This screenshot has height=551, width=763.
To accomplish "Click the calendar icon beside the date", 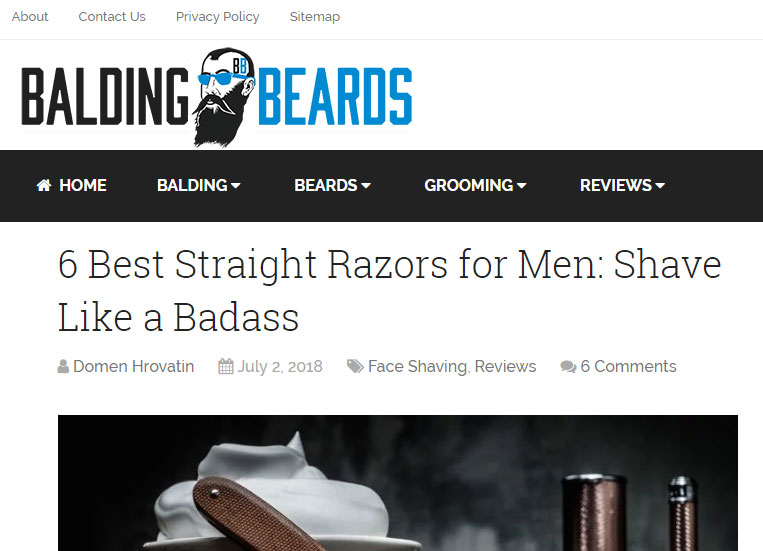I will (x=226, y=366).
